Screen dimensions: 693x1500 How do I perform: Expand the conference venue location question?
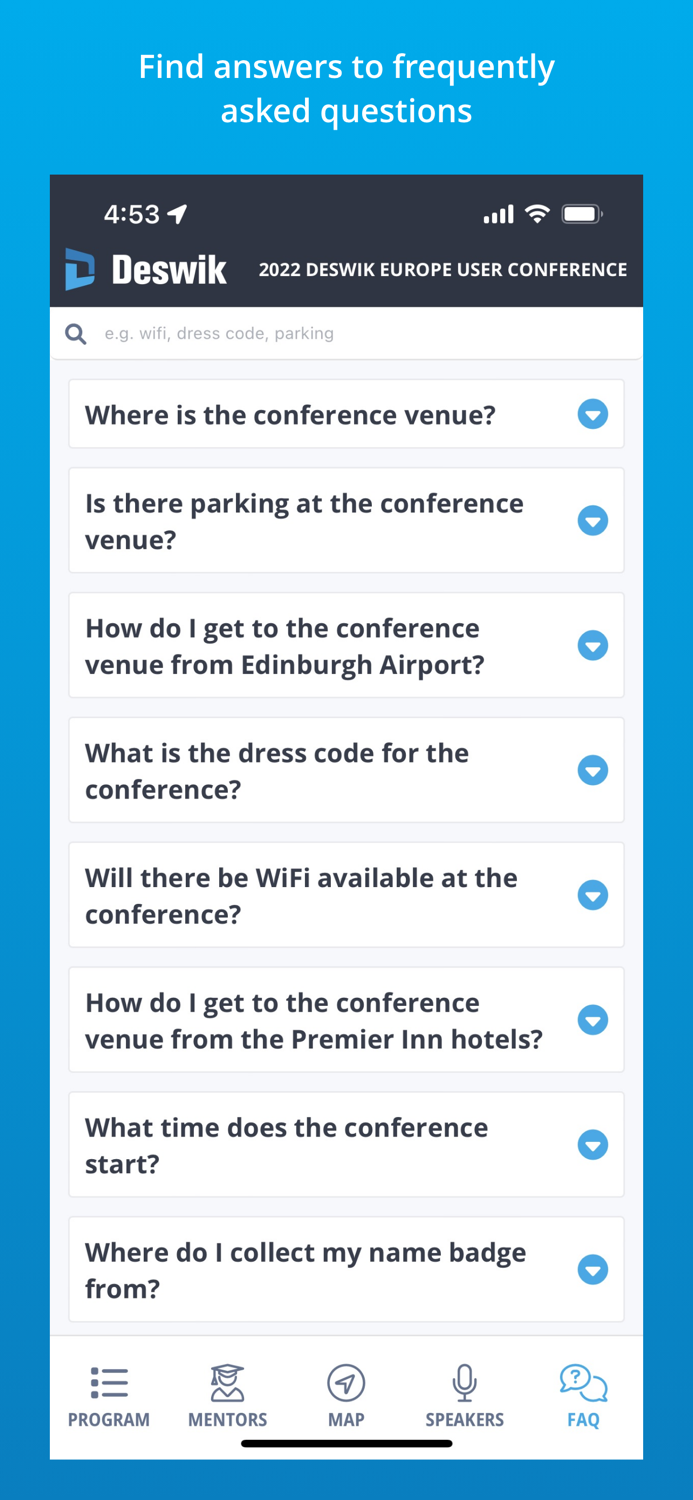593,414
